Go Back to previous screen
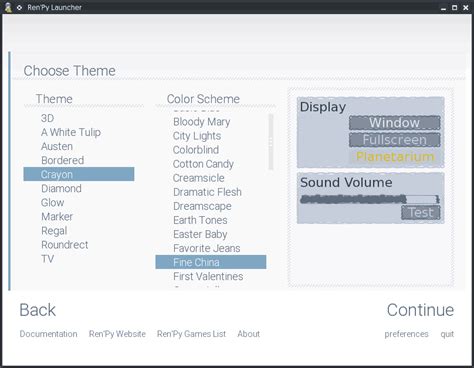Image resolution: width=474 pixels, height=368 pixels. point(38,310)
